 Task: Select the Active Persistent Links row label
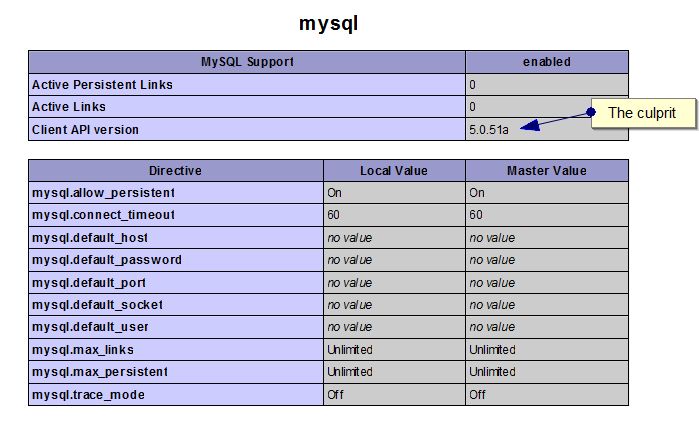click(102, 85)
